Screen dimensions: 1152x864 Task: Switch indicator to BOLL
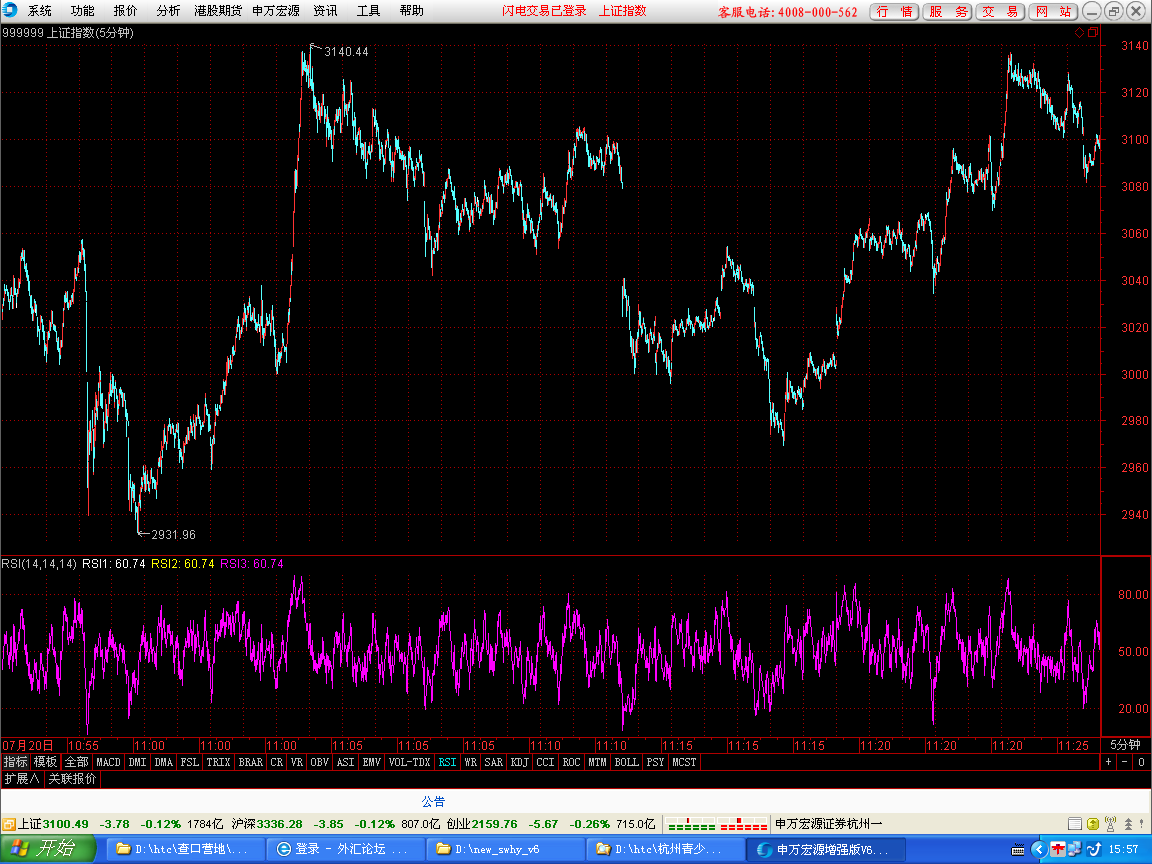tap(626, 762)
